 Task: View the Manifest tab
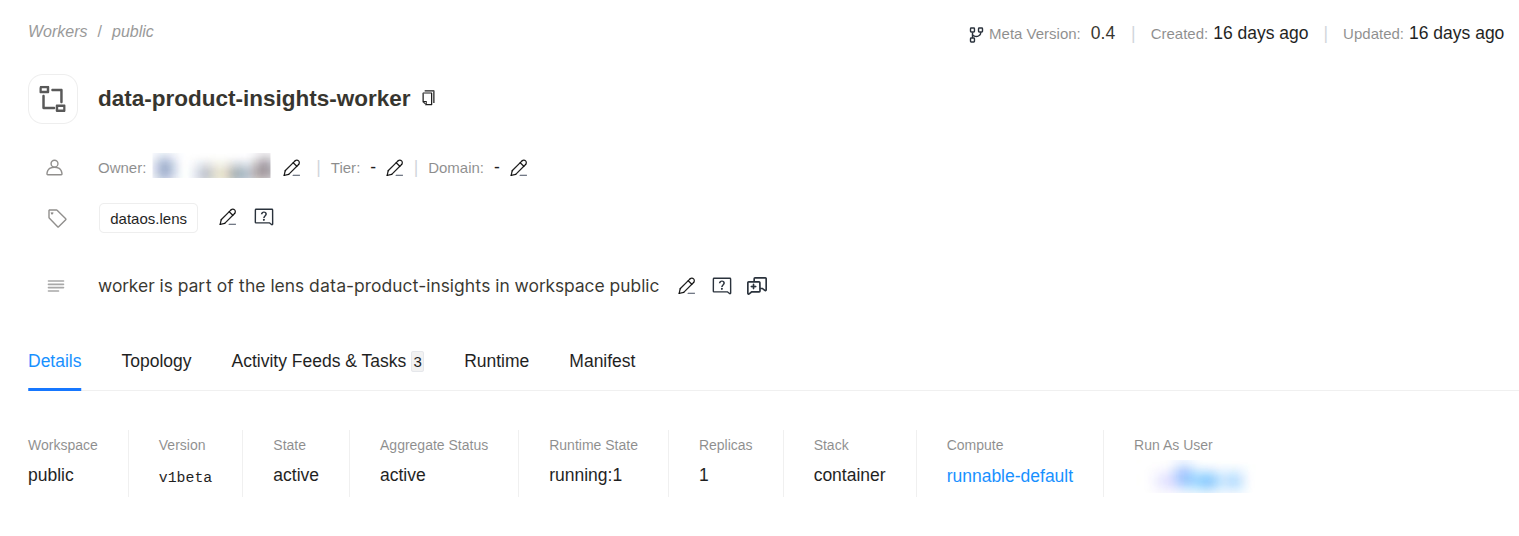602,361
